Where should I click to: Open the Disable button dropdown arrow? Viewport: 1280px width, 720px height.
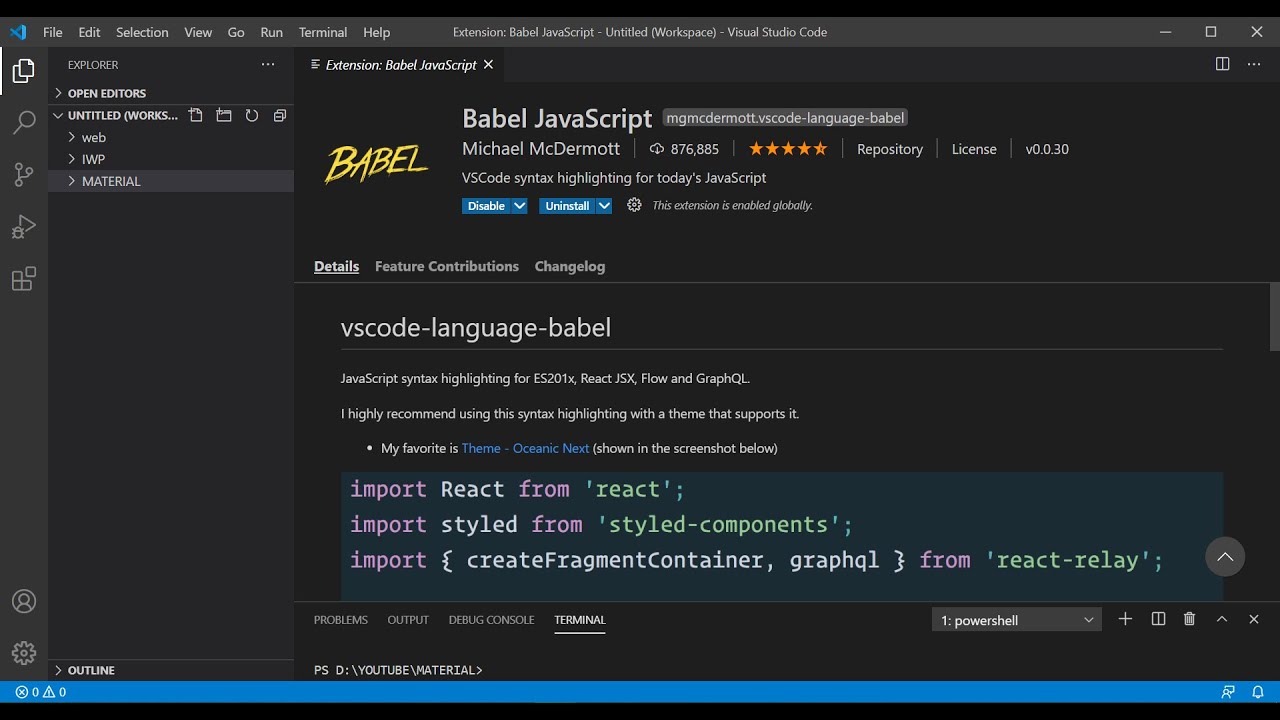click(519, 206)
